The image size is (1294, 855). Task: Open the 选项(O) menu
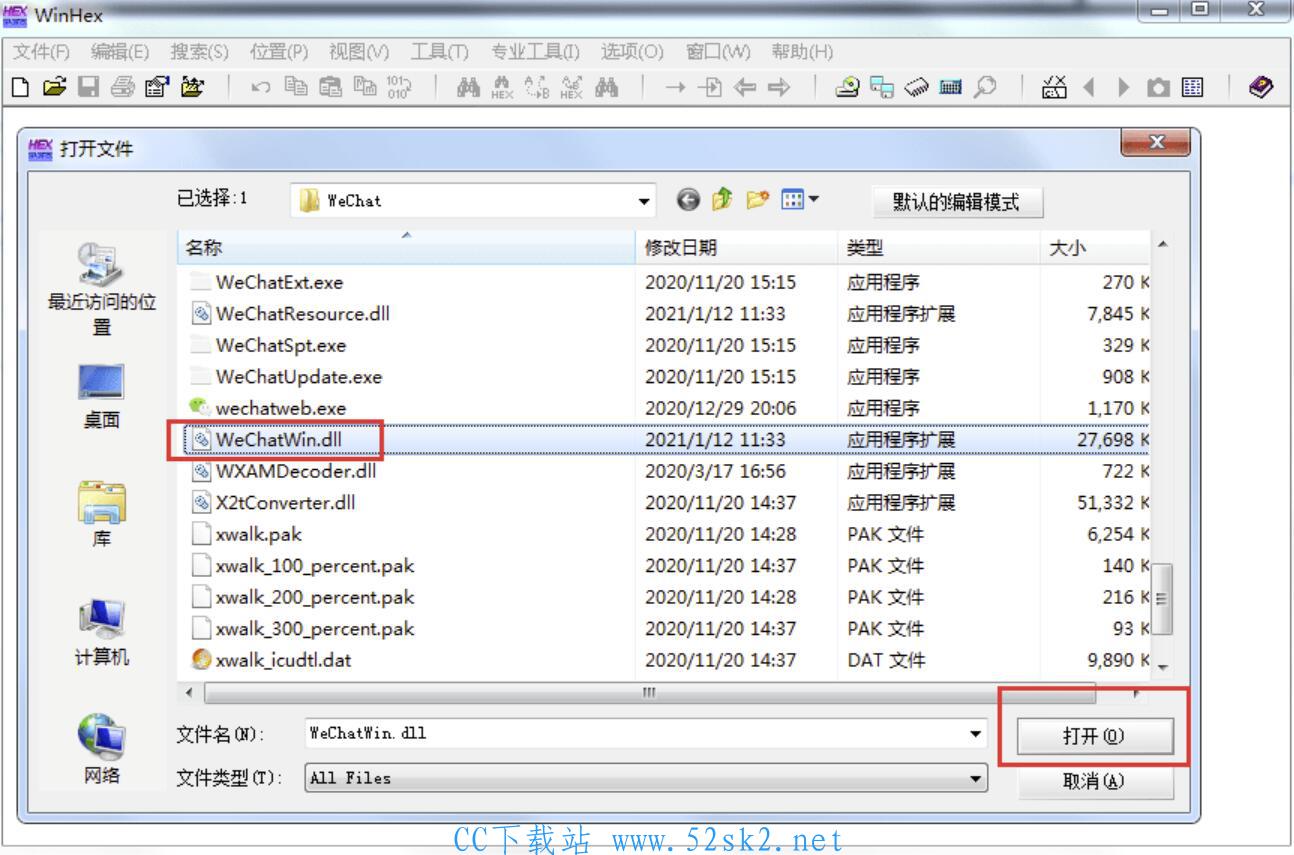632,51
